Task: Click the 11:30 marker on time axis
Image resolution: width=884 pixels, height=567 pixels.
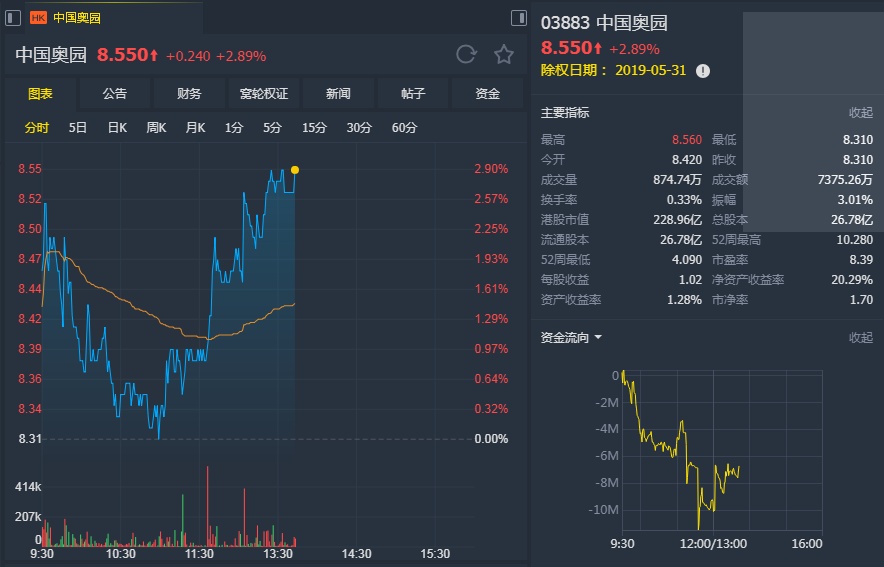Action: 199,553
